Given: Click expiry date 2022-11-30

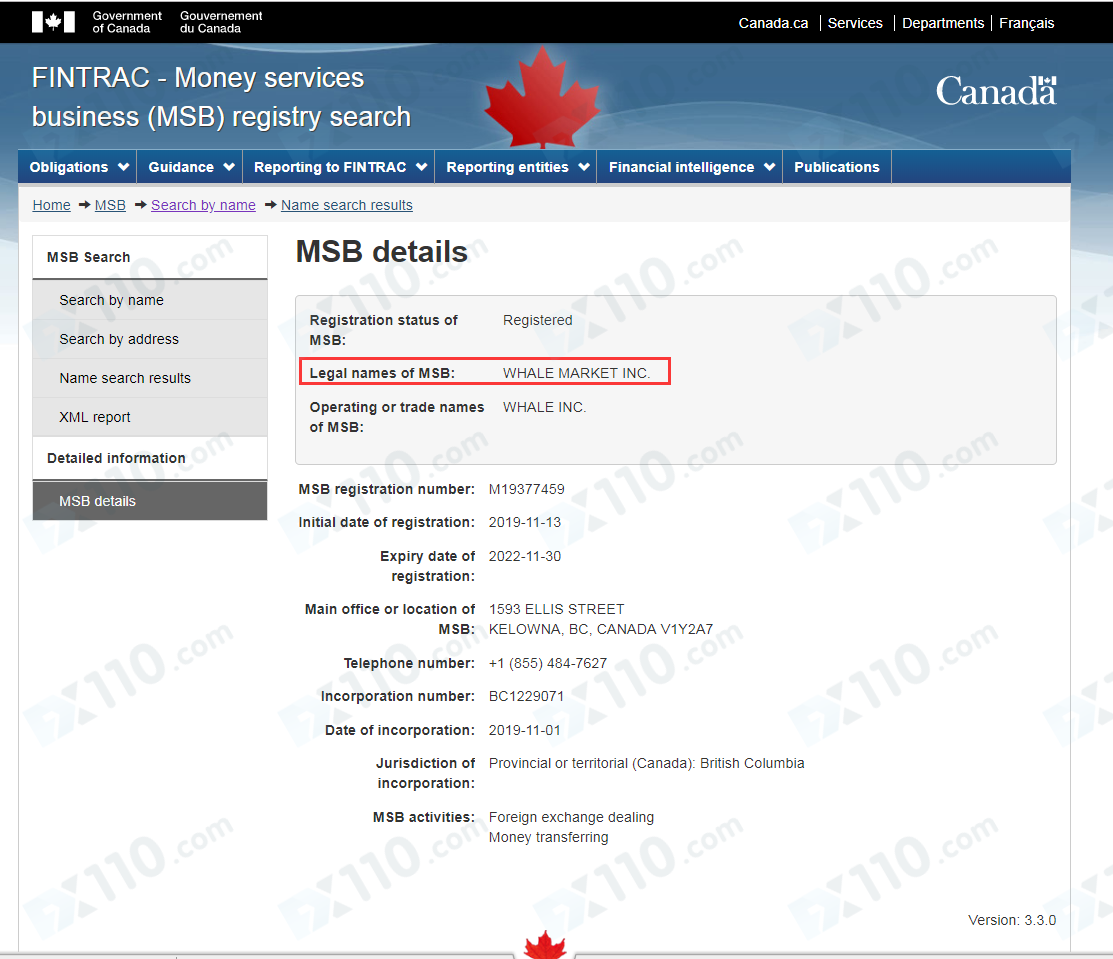Looking at the screenshot, I should 525,557.
